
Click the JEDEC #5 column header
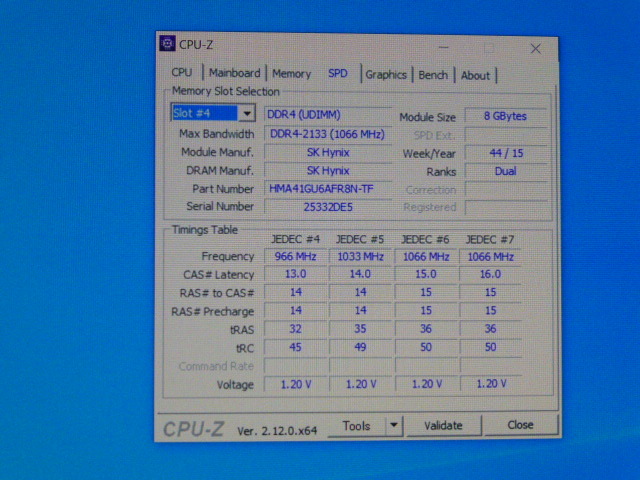pos(360,239)
